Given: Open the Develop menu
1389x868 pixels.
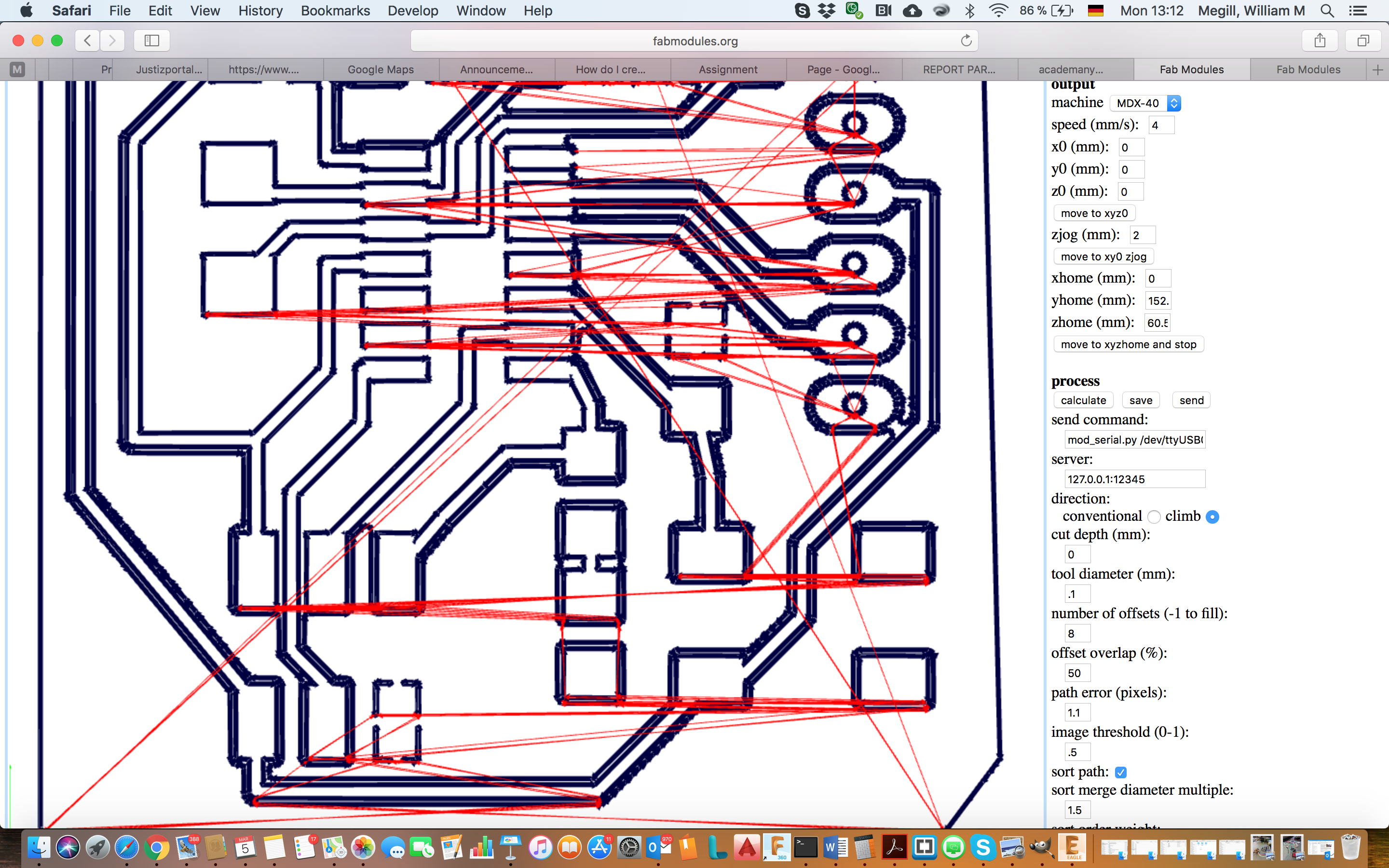Looking at the screenshot, I should click(413, 10).
